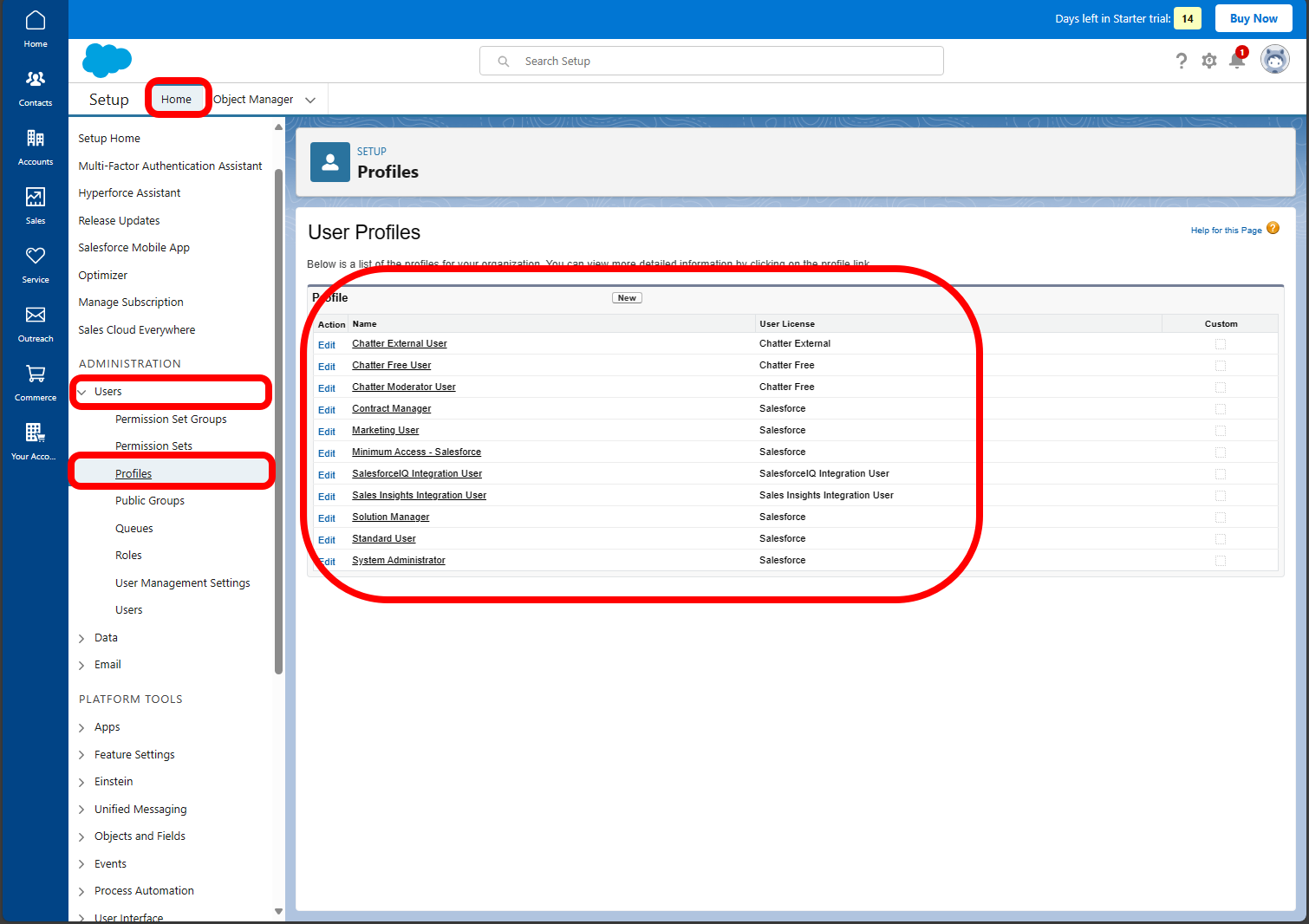The image size is (1309, 924).
Task: Open the setup gear icon
Action: [x=1209, y=61]
